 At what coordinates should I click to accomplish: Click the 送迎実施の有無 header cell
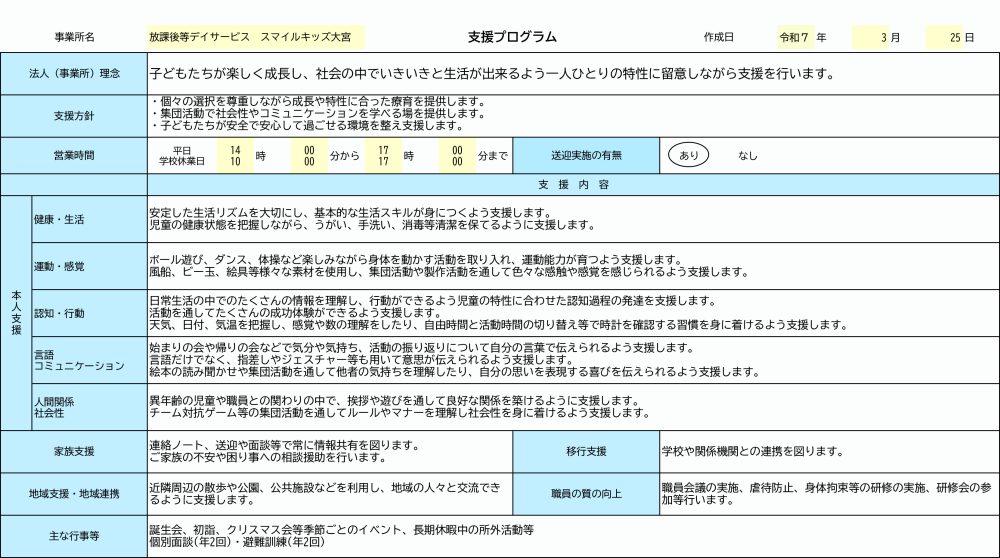tap(586, 156)
